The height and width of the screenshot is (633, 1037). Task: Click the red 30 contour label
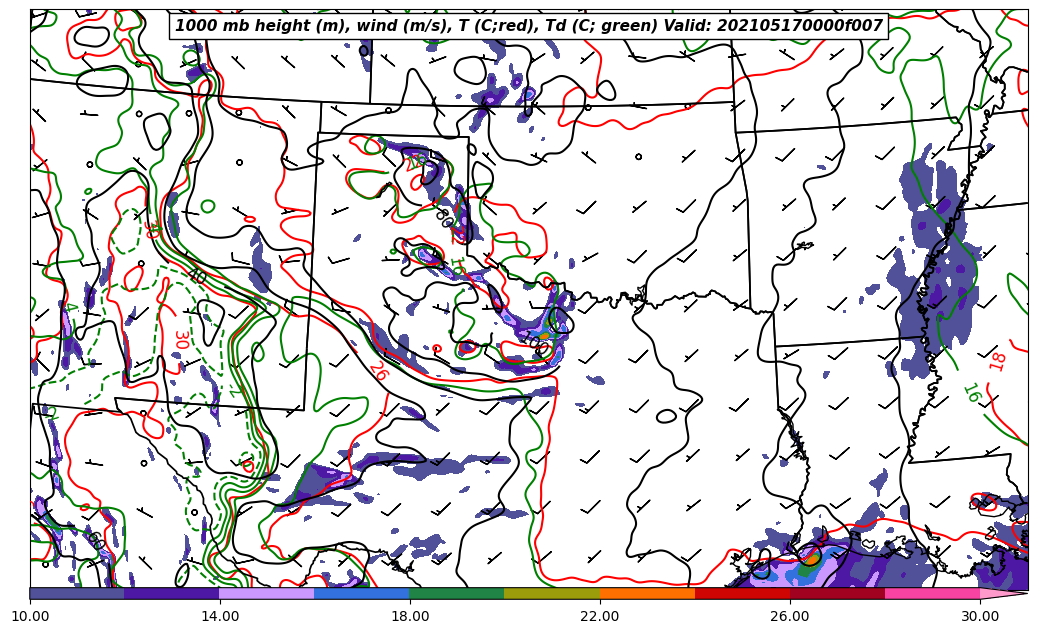[x=182, y=339]
